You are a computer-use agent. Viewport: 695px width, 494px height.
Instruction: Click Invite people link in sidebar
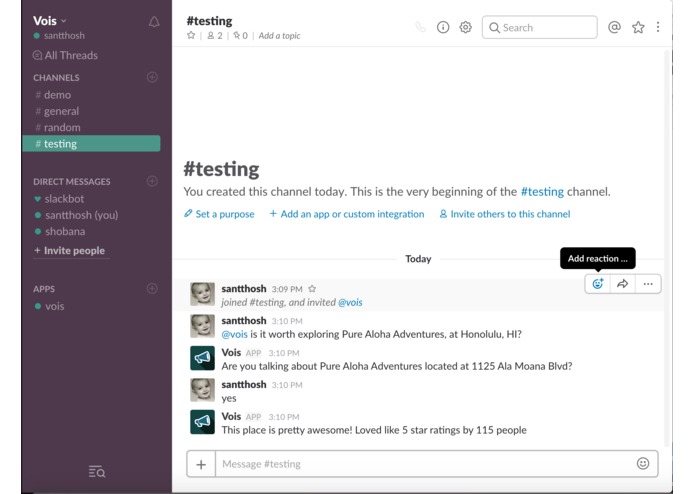70,250
